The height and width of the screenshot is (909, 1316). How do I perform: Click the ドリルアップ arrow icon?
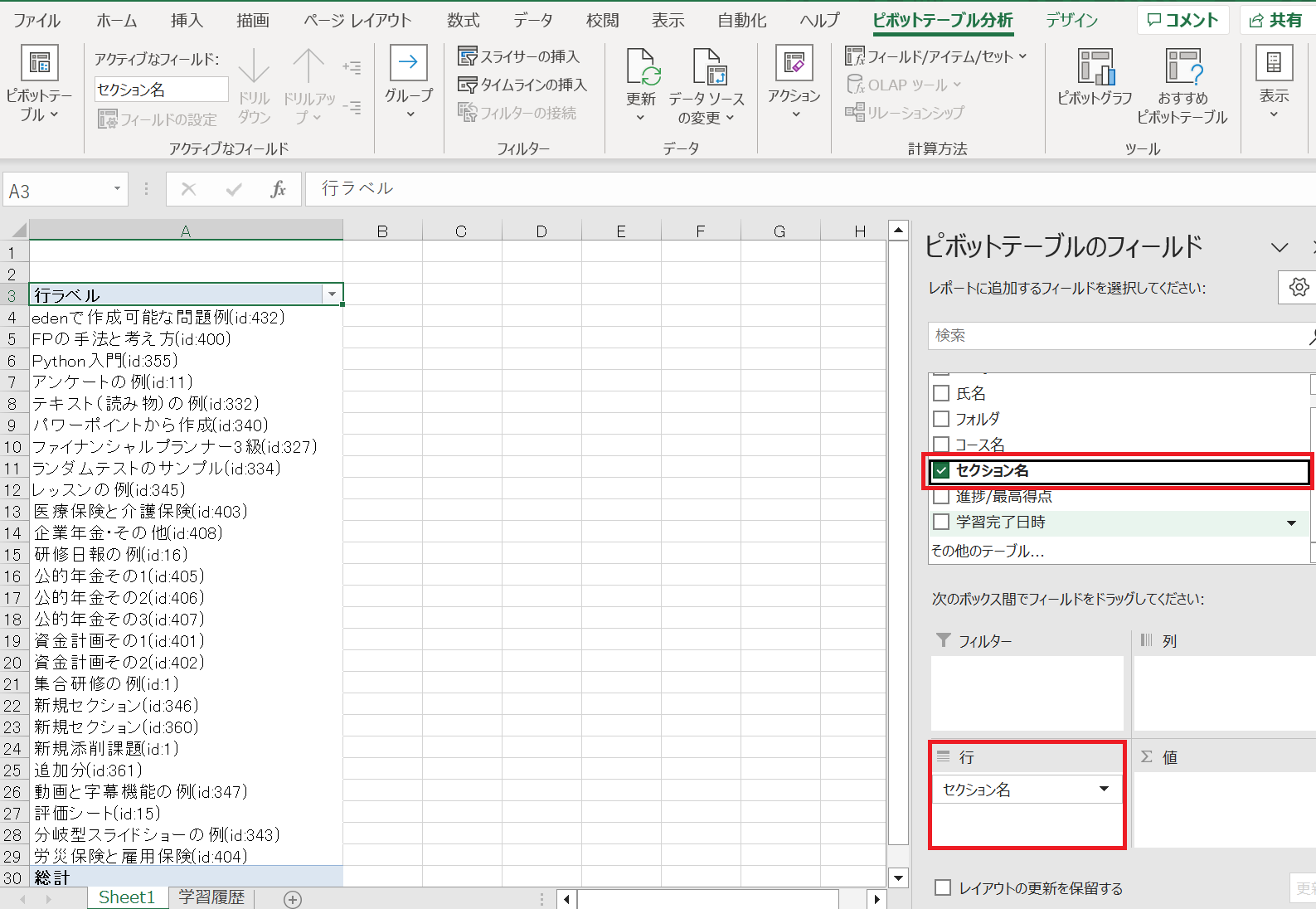pyautogui.click(x=308, y=66)
